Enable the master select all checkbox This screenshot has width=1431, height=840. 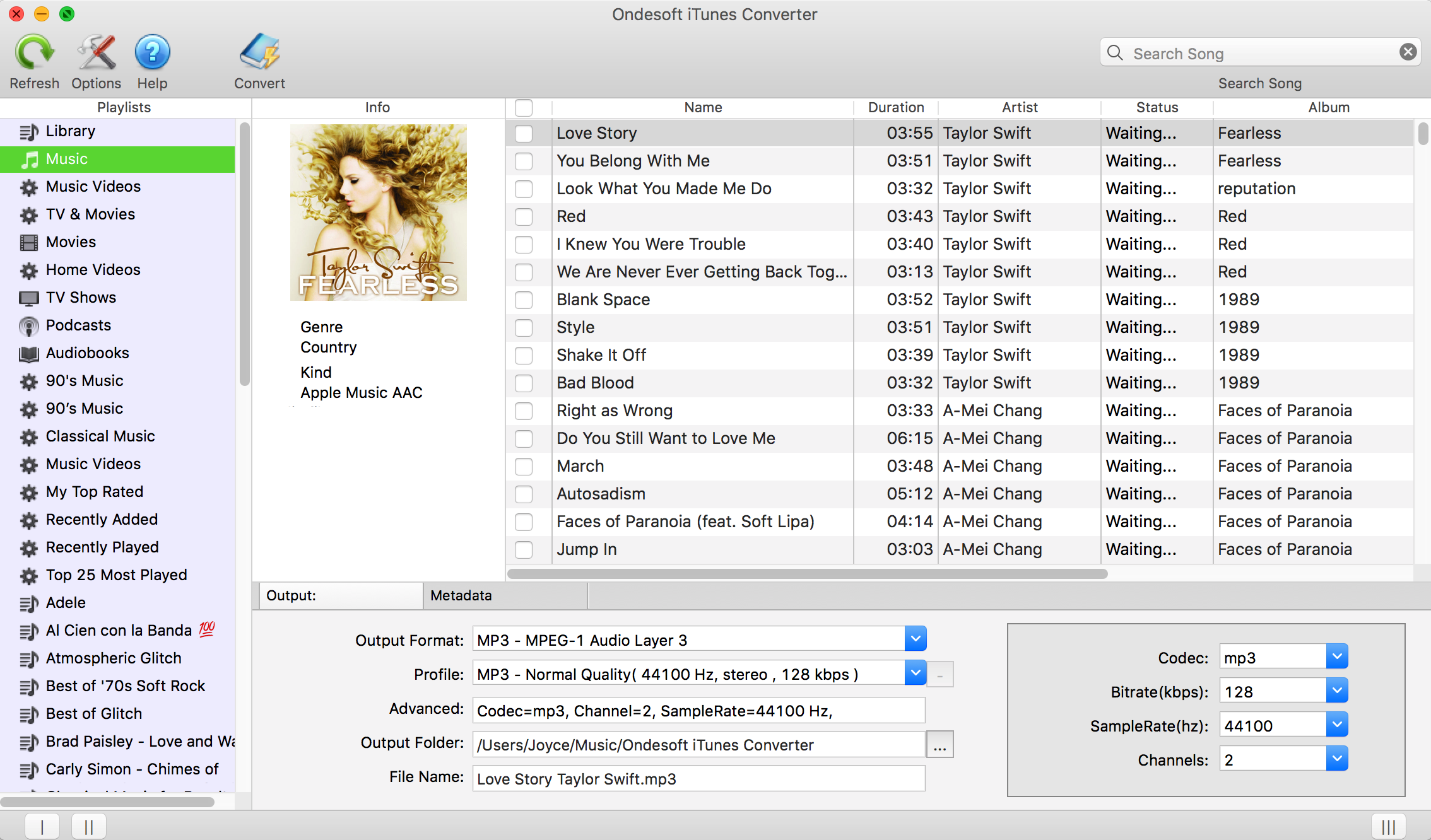coord(525,107)
